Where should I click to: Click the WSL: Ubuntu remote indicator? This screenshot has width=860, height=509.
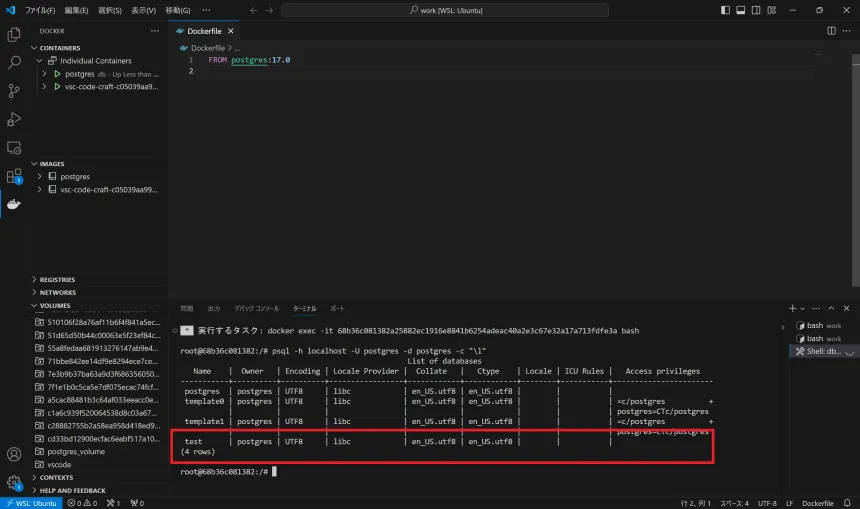pos(29,503)
